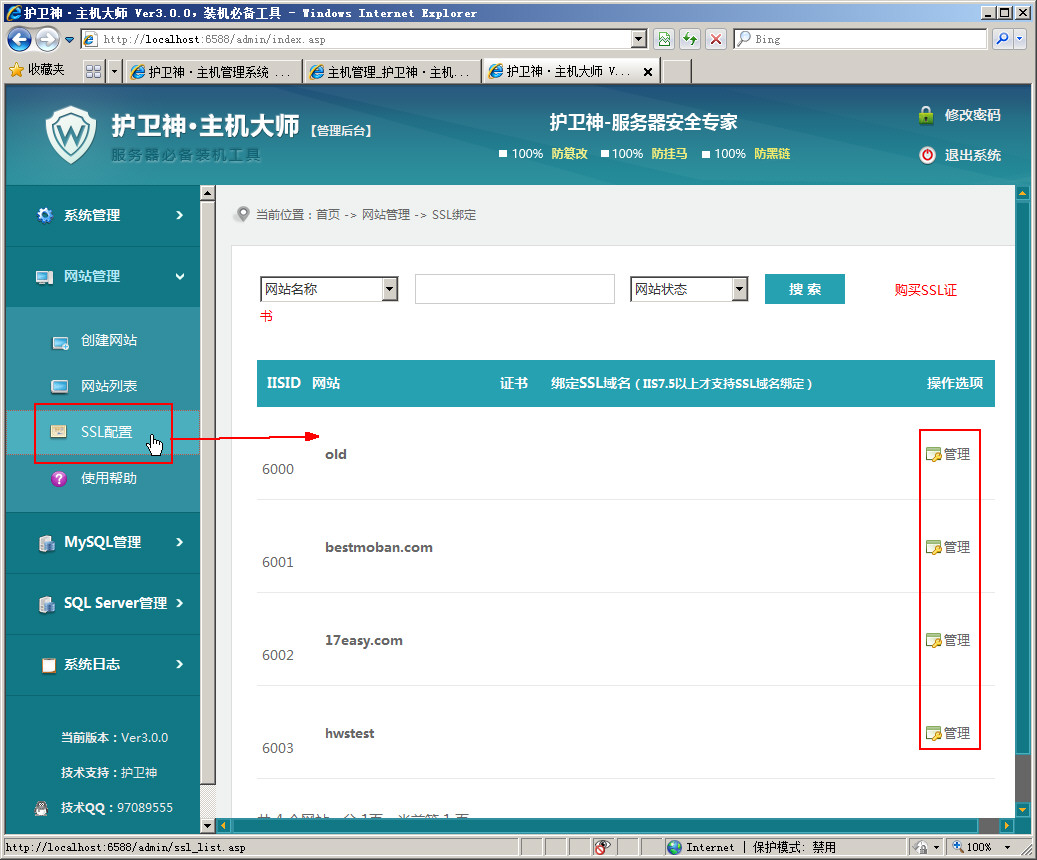
Task: Click 修改密码 change password link
Action: (x=972, y=115)
